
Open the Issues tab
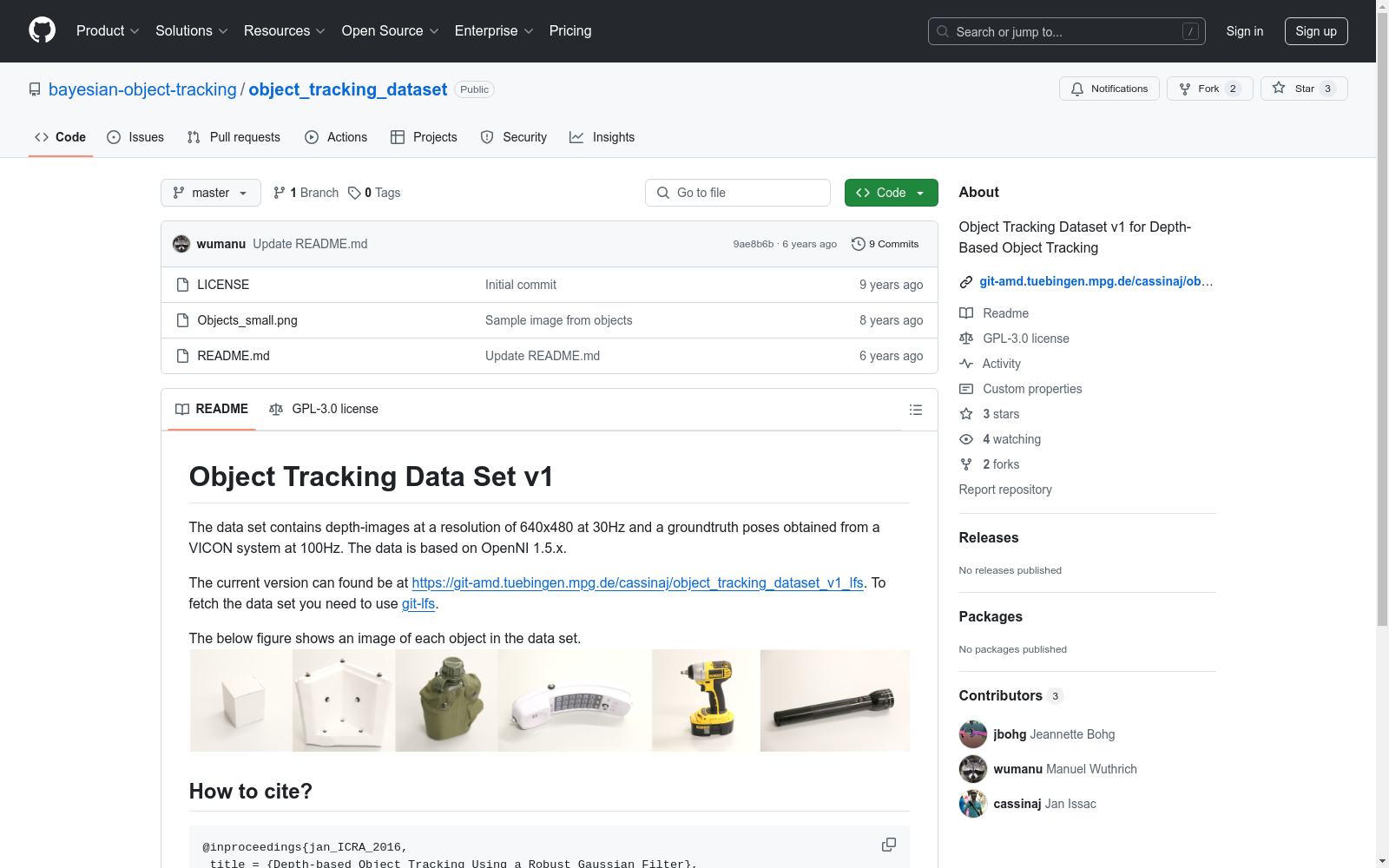pos(135,137)
